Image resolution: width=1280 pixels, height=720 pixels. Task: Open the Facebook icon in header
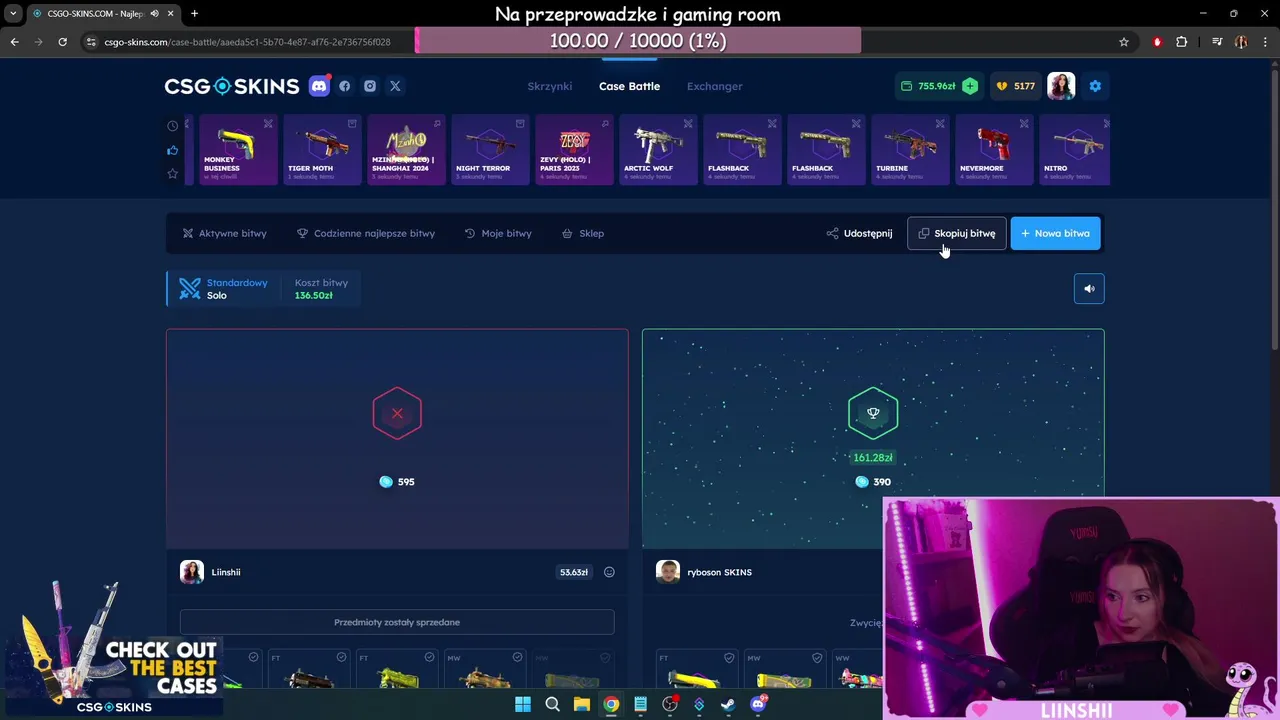coord(345,86)
